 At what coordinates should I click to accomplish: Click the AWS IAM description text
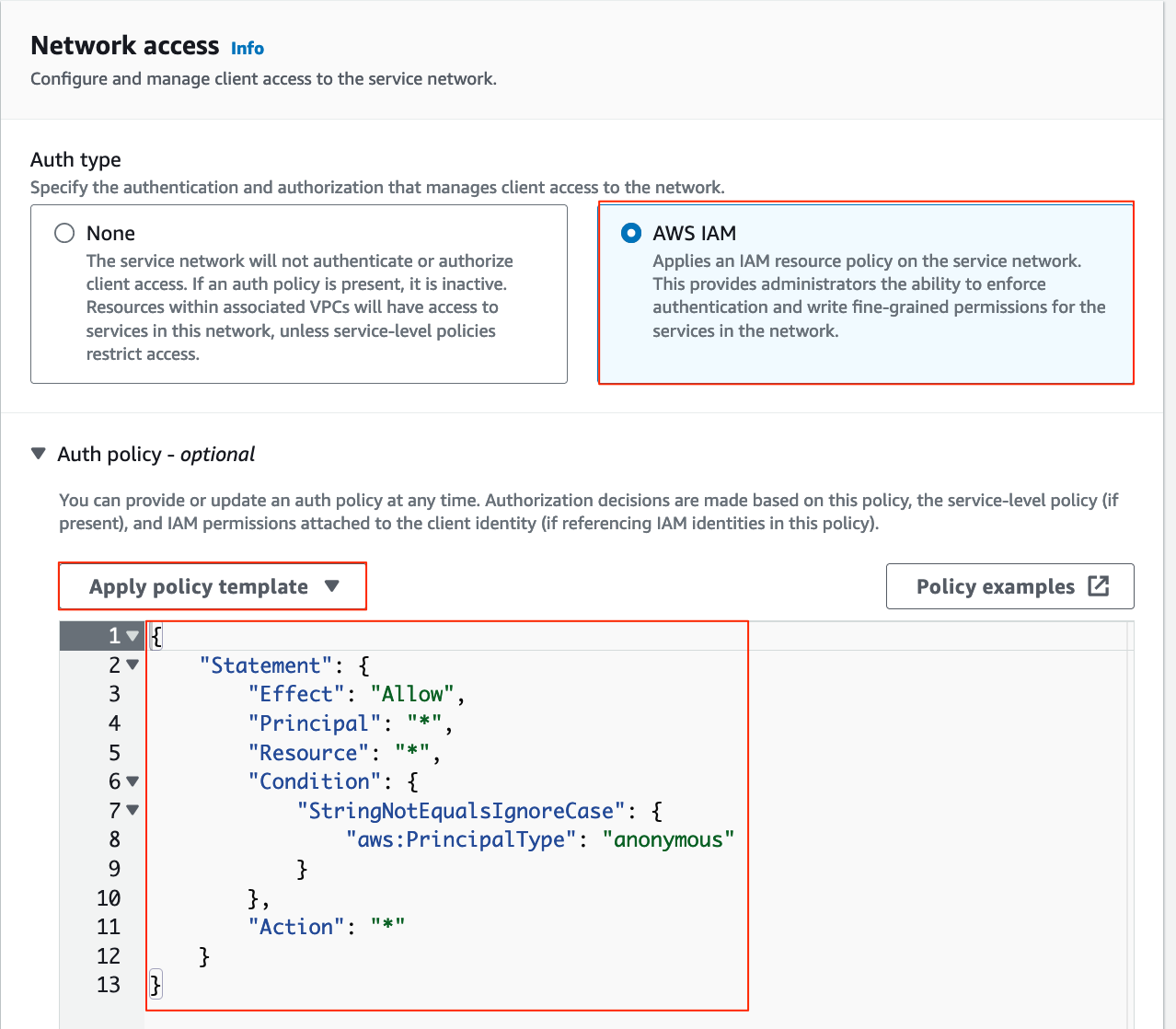tap(879, 295)
